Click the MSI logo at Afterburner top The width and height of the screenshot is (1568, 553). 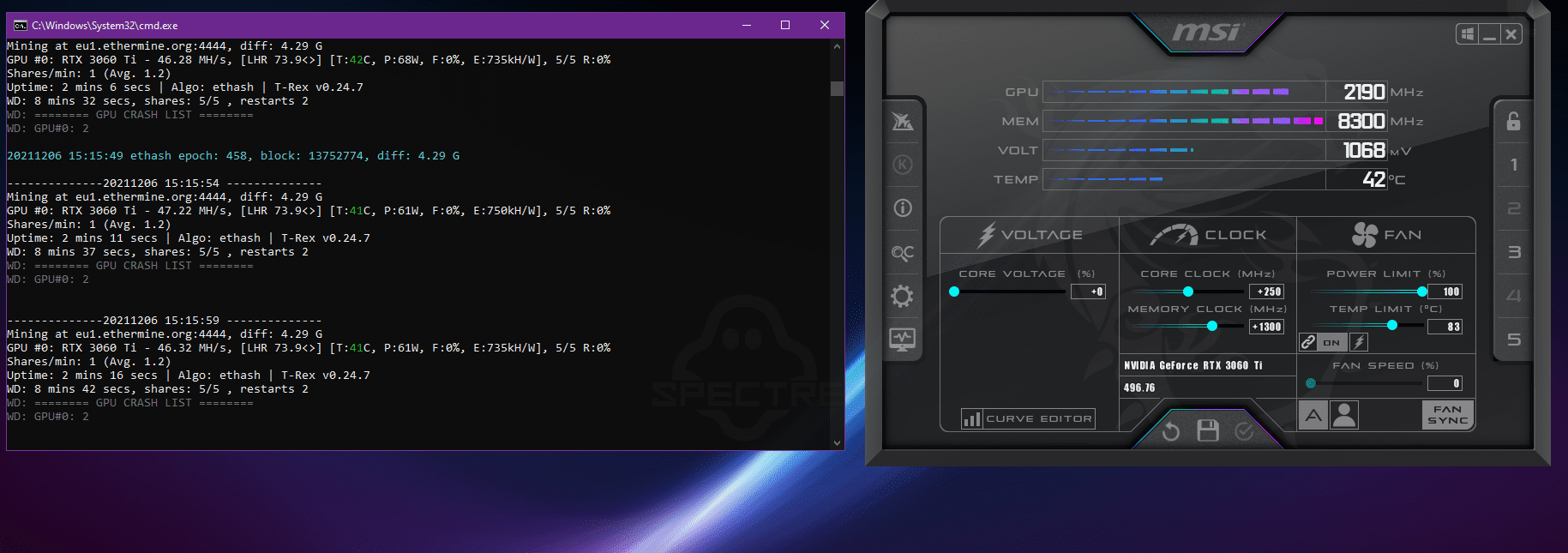coord(1207,32)
